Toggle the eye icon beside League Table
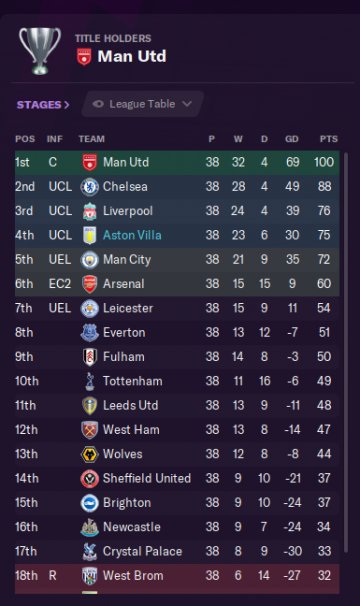This screenshot has height=606, width=360. 98,104
